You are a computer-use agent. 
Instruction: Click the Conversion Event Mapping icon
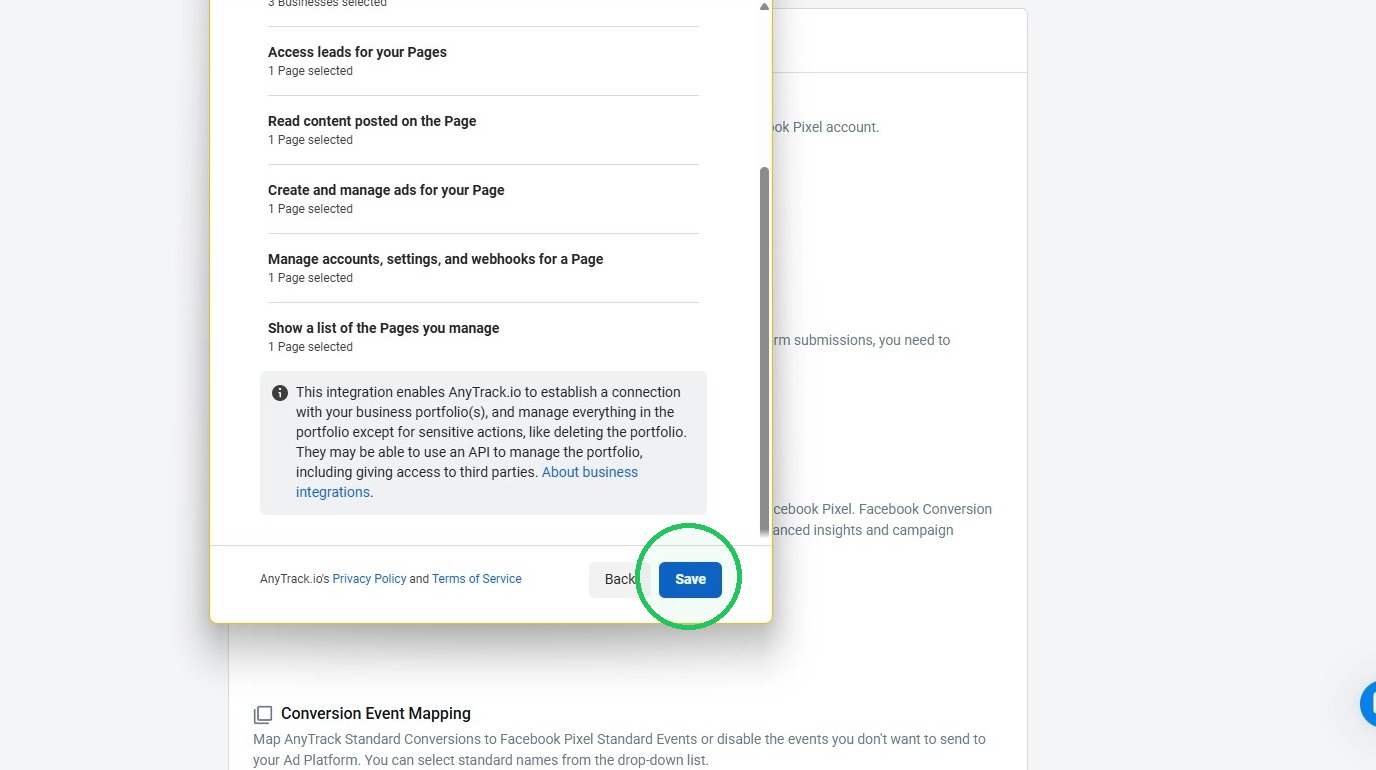click(x=263, y=714)
